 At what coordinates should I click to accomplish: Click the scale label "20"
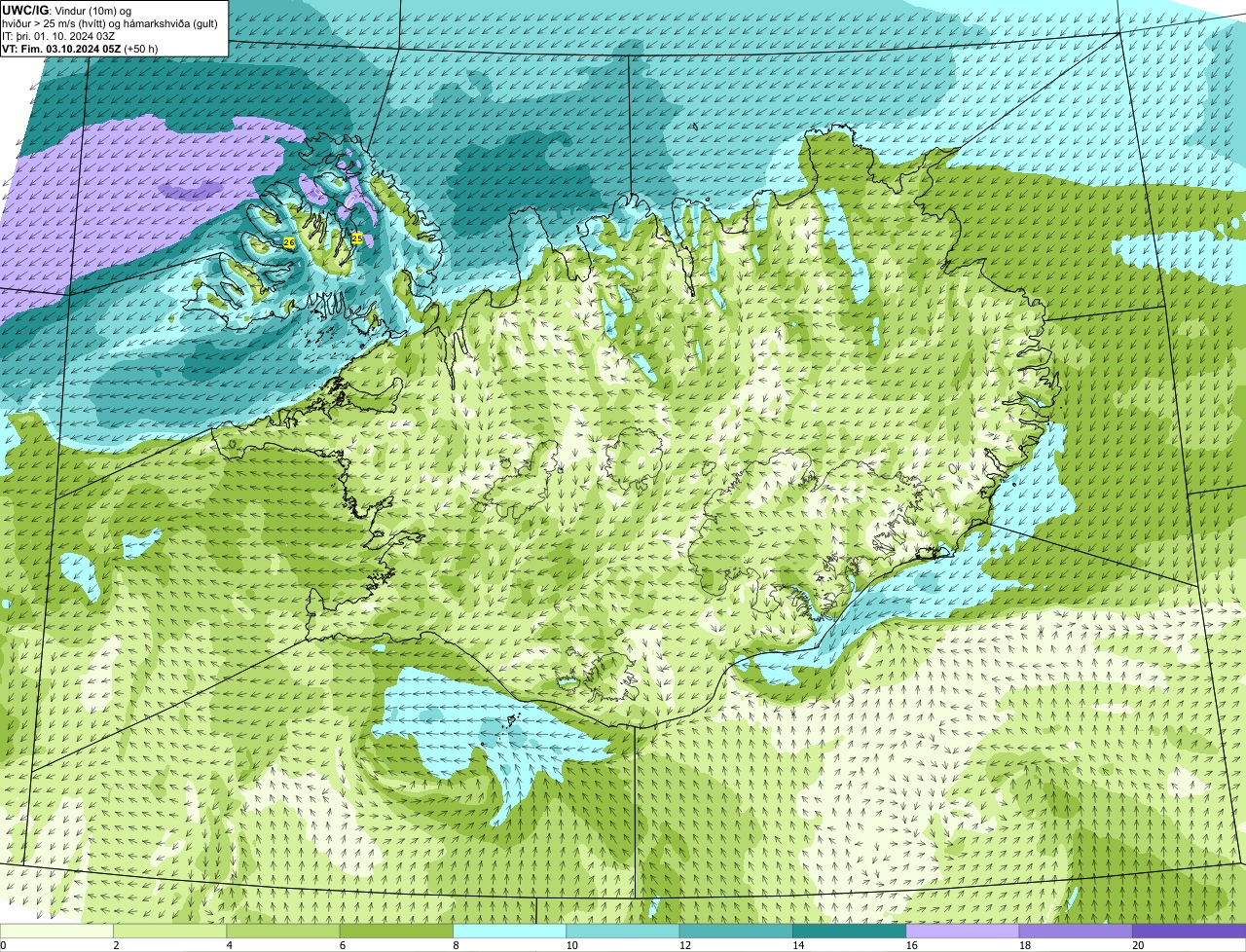pyautogui.click(x=1138, y=945)
